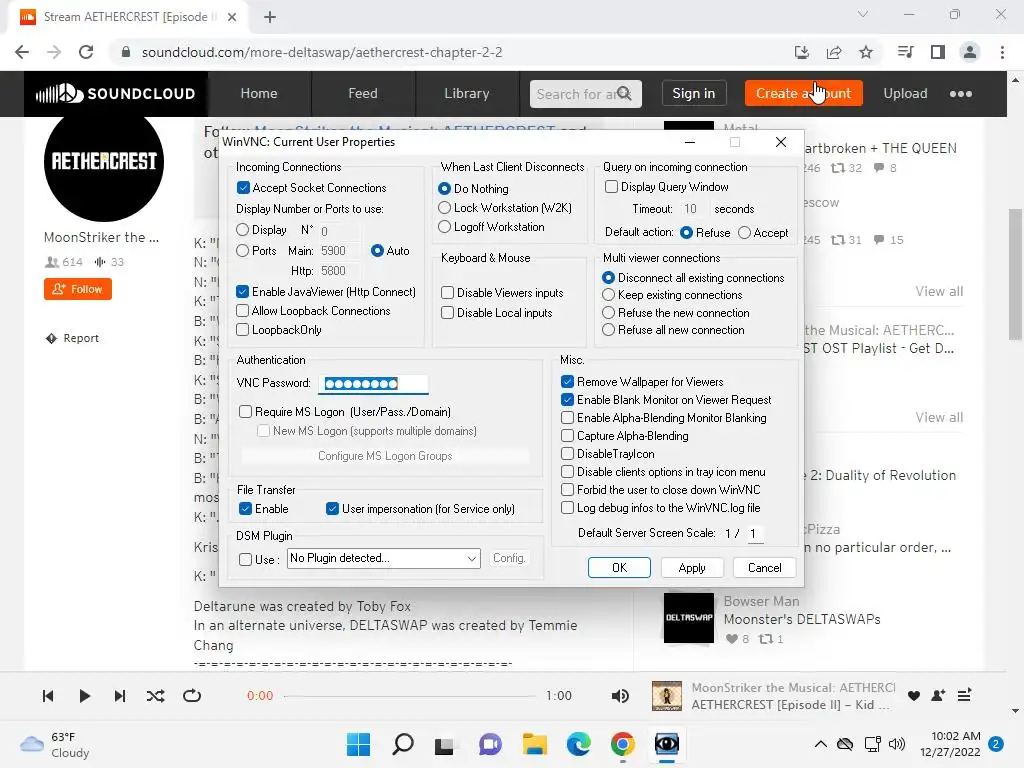
Task: Open the next-up queue icon
Action: pos(965,696)
